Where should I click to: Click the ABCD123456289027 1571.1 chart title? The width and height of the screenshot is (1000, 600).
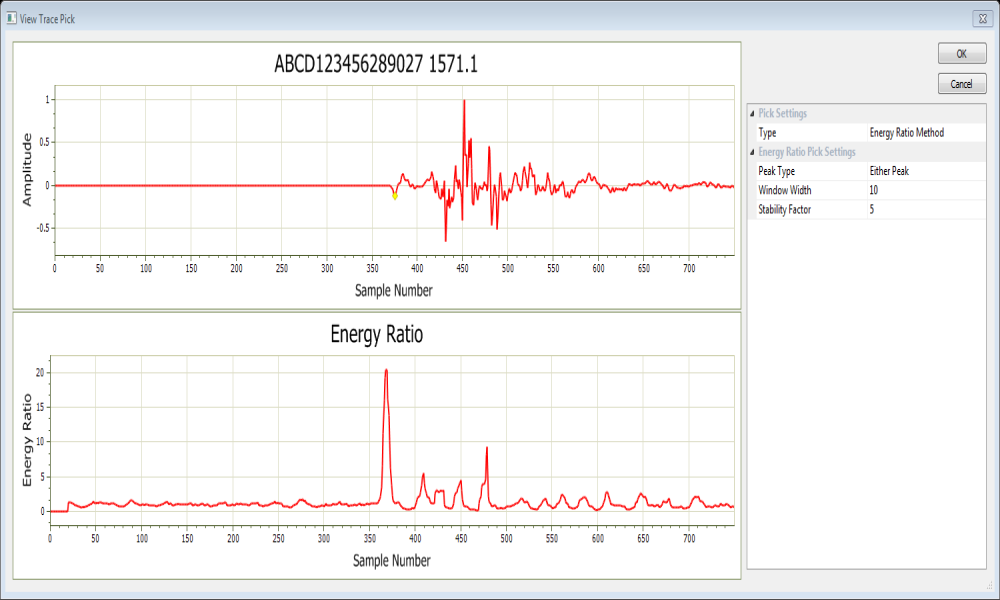click(x=376, y=65)
